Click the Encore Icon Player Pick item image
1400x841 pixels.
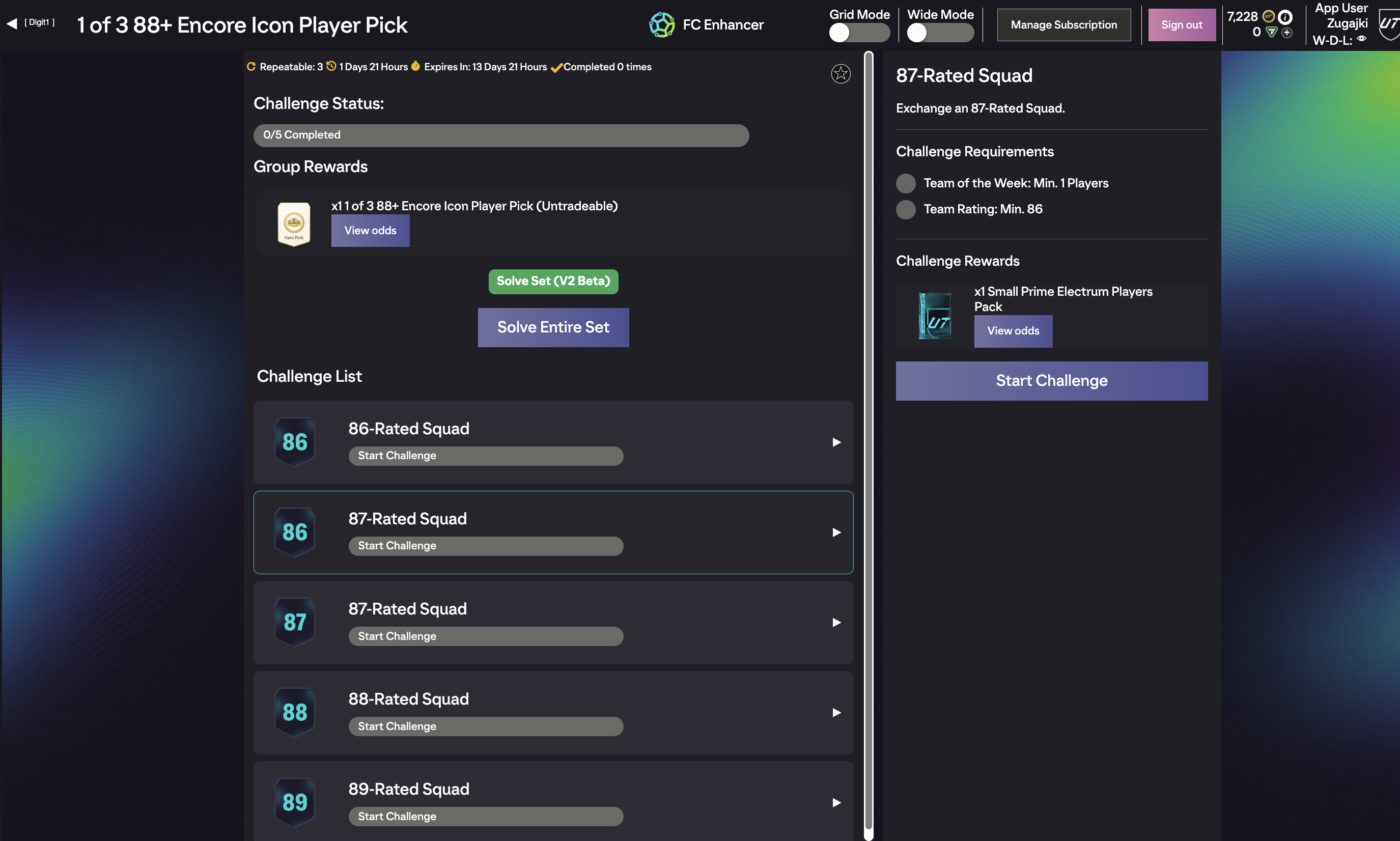coord(293,224)
